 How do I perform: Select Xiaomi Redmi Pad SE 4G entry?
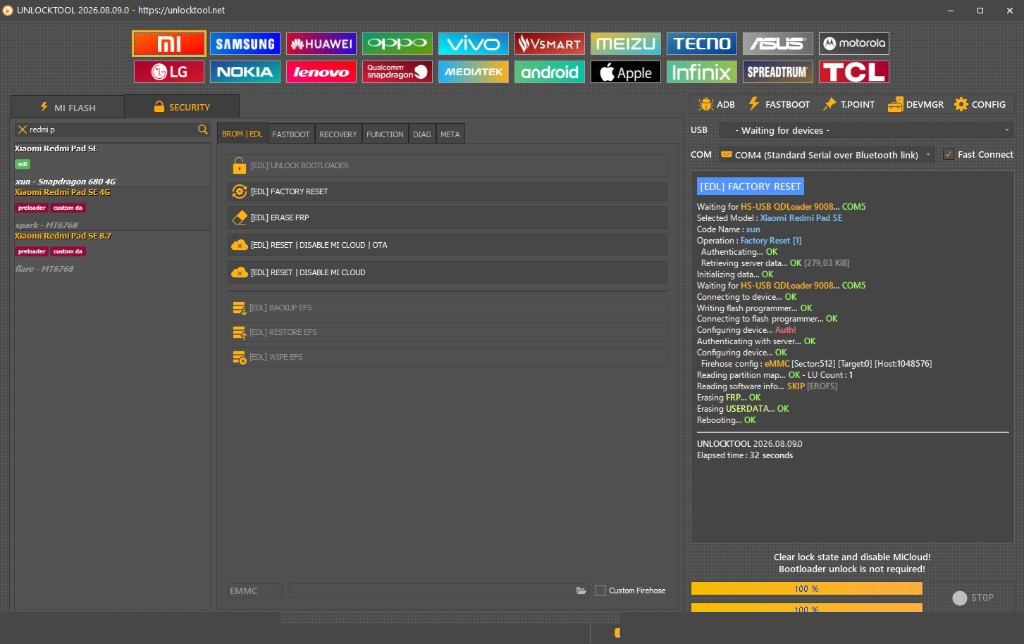(112, 208)
